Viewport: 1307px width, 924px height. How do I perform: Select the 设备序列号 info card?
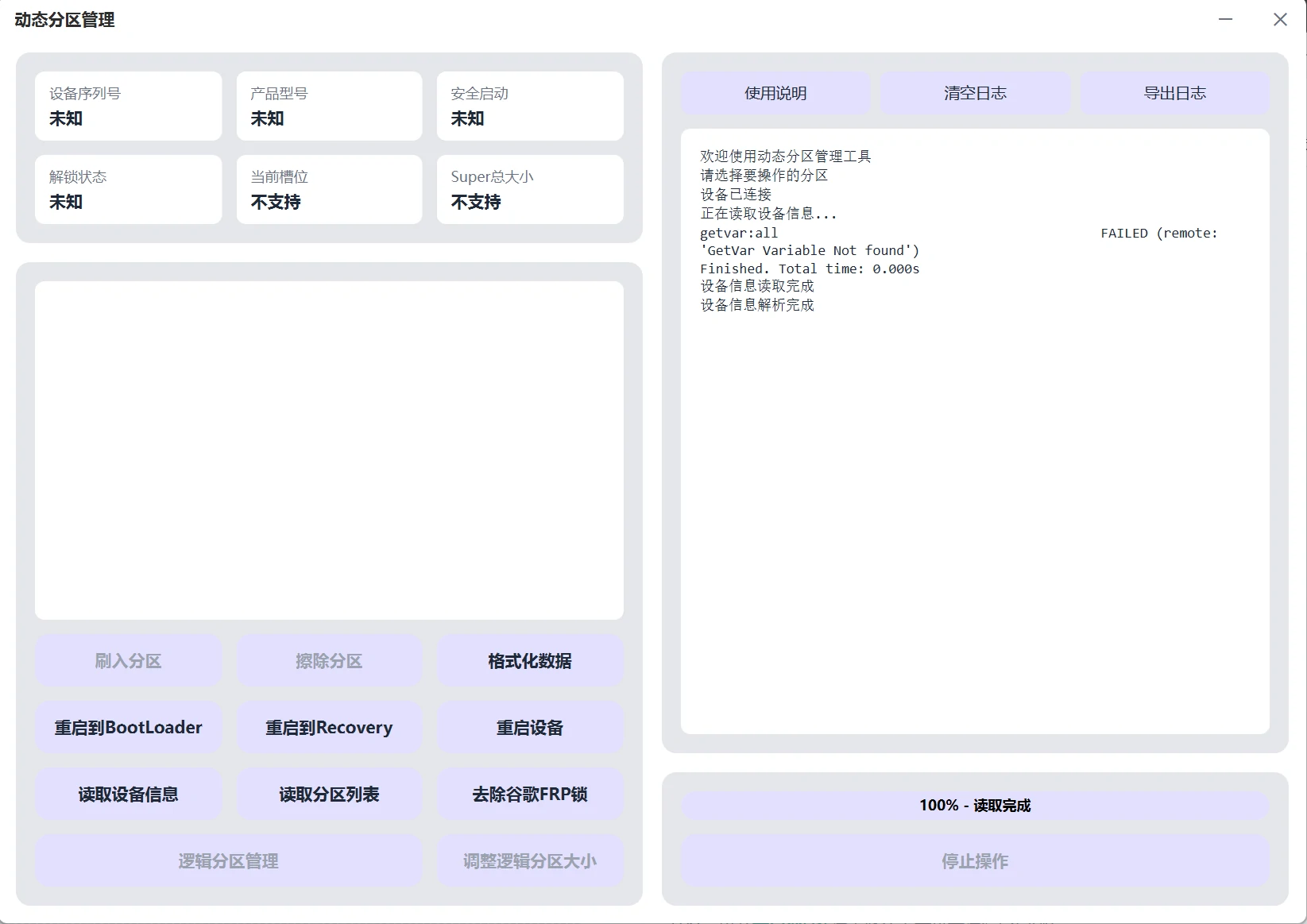[x=128, y=106]
